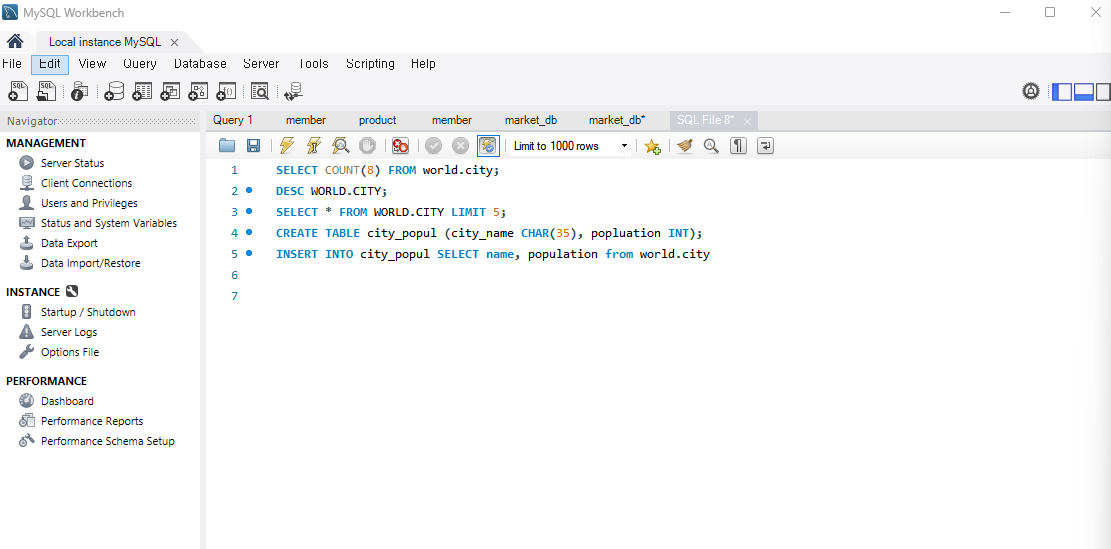The width and height of the screenshot is (1111, 549).
Task: Toggle the bottom output panel visibility
Action: click(1083, 91)
